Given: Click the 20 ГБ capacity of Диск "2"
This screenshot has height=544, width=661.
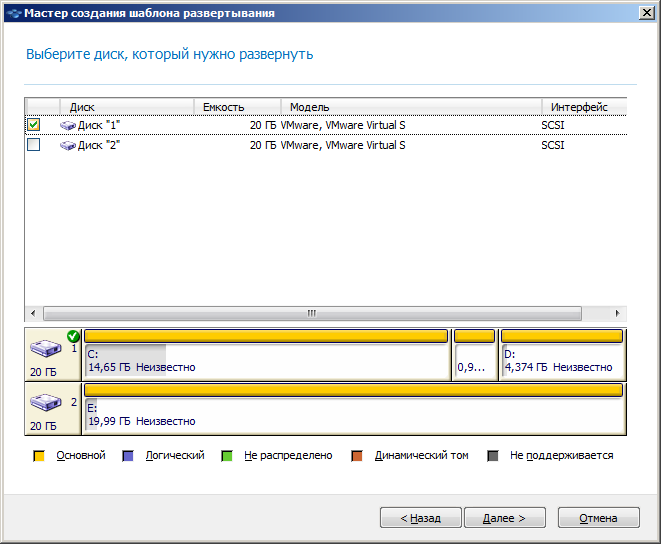Looking at the screenshot, I should point(263,145).
